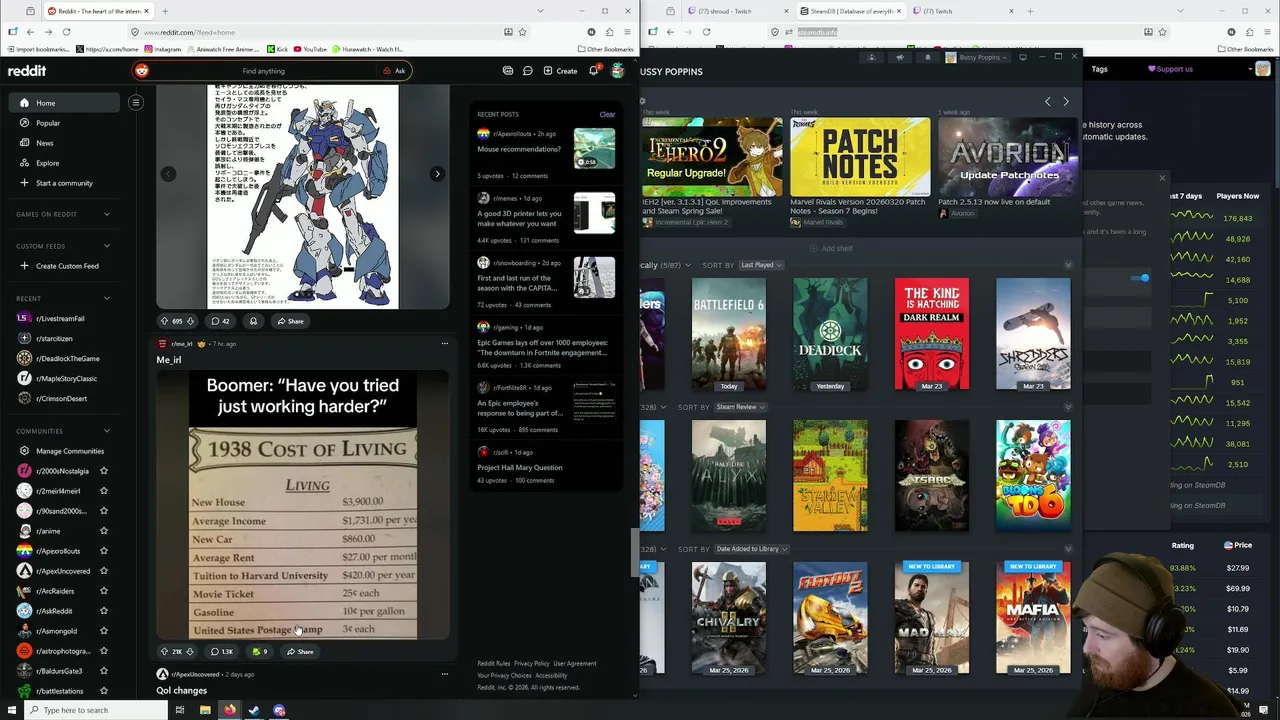Go to next Steam news item
This screenshot has width=1280, height=720.
pyautogui.click(x=1066, y=102)
